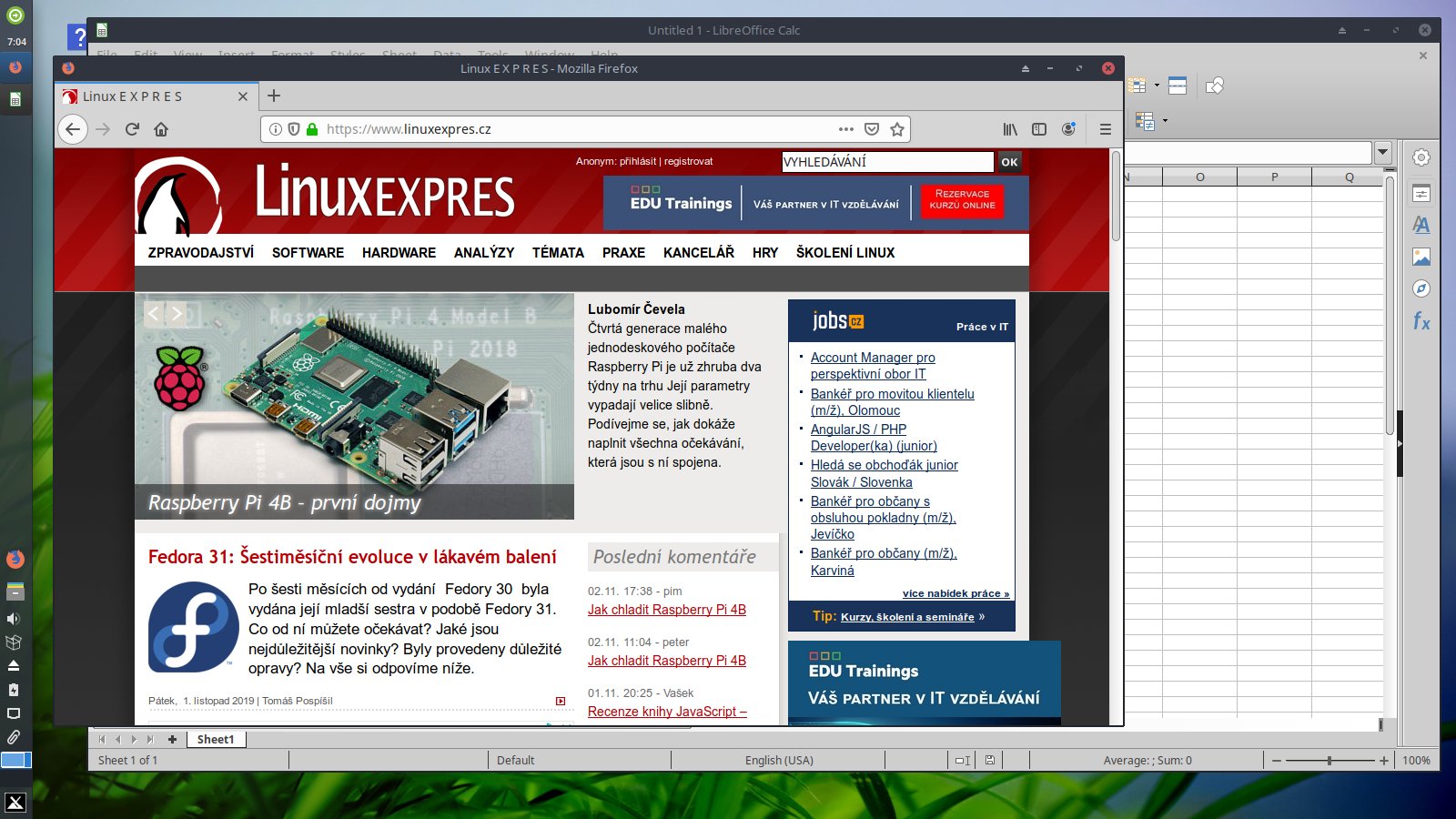The height and width of the screenshot is (819, 1456).
Task: Open ANALÝZY section in site menu
Action: [484, 252]
